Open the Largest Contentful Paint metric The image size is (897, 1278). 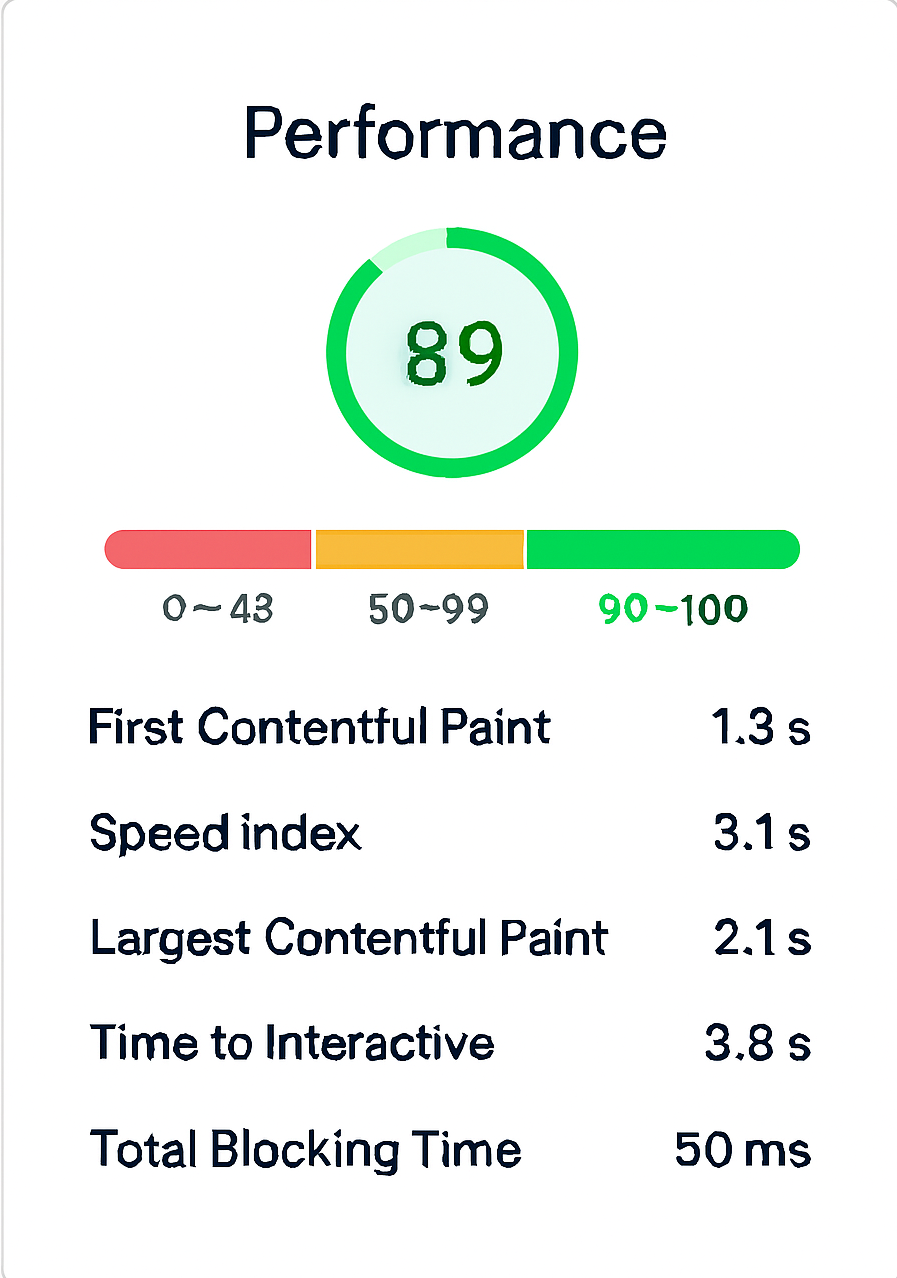coord(349,938)
